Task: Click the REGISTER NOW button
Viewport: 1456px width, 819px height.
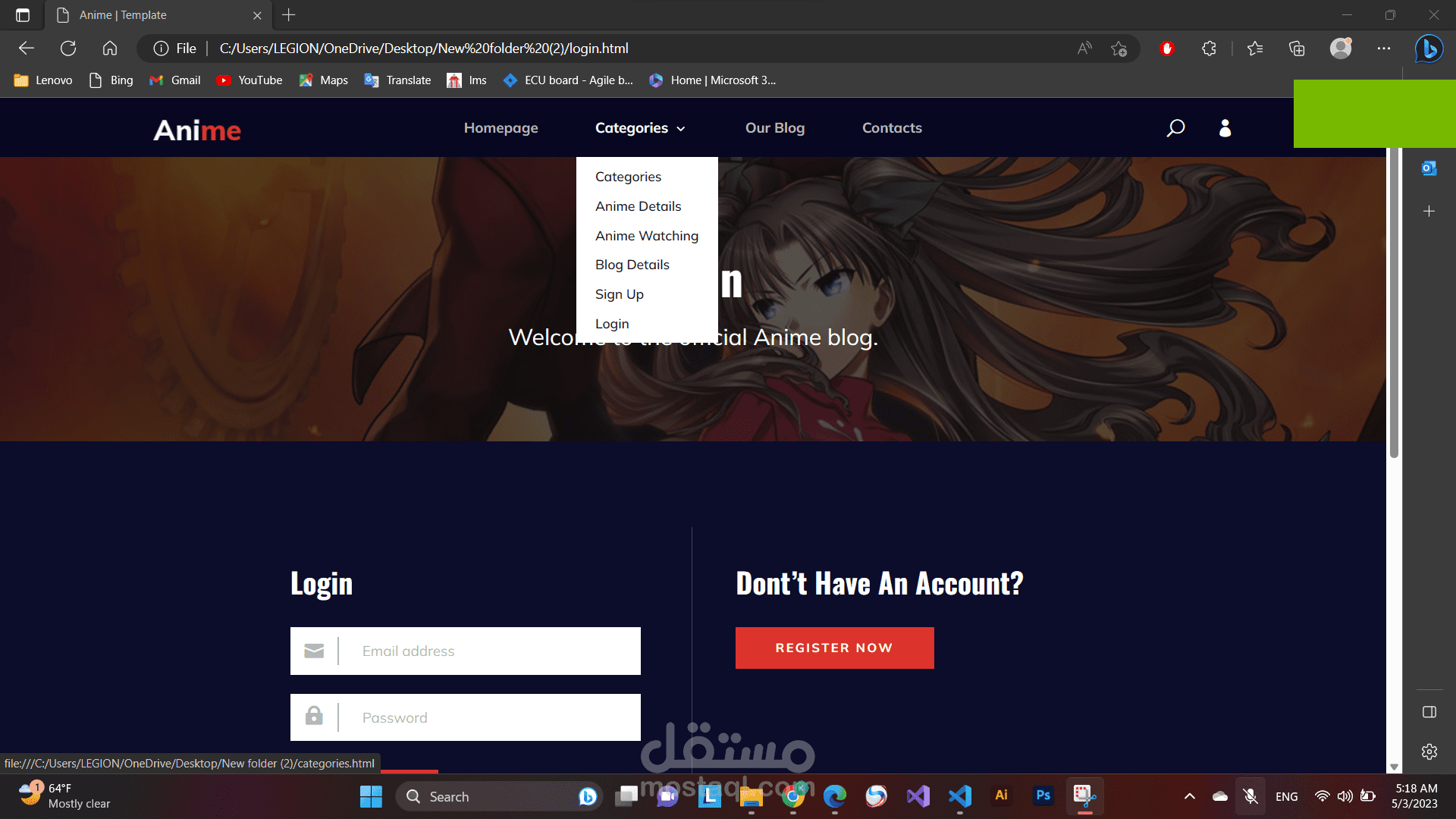Action: 834,648
